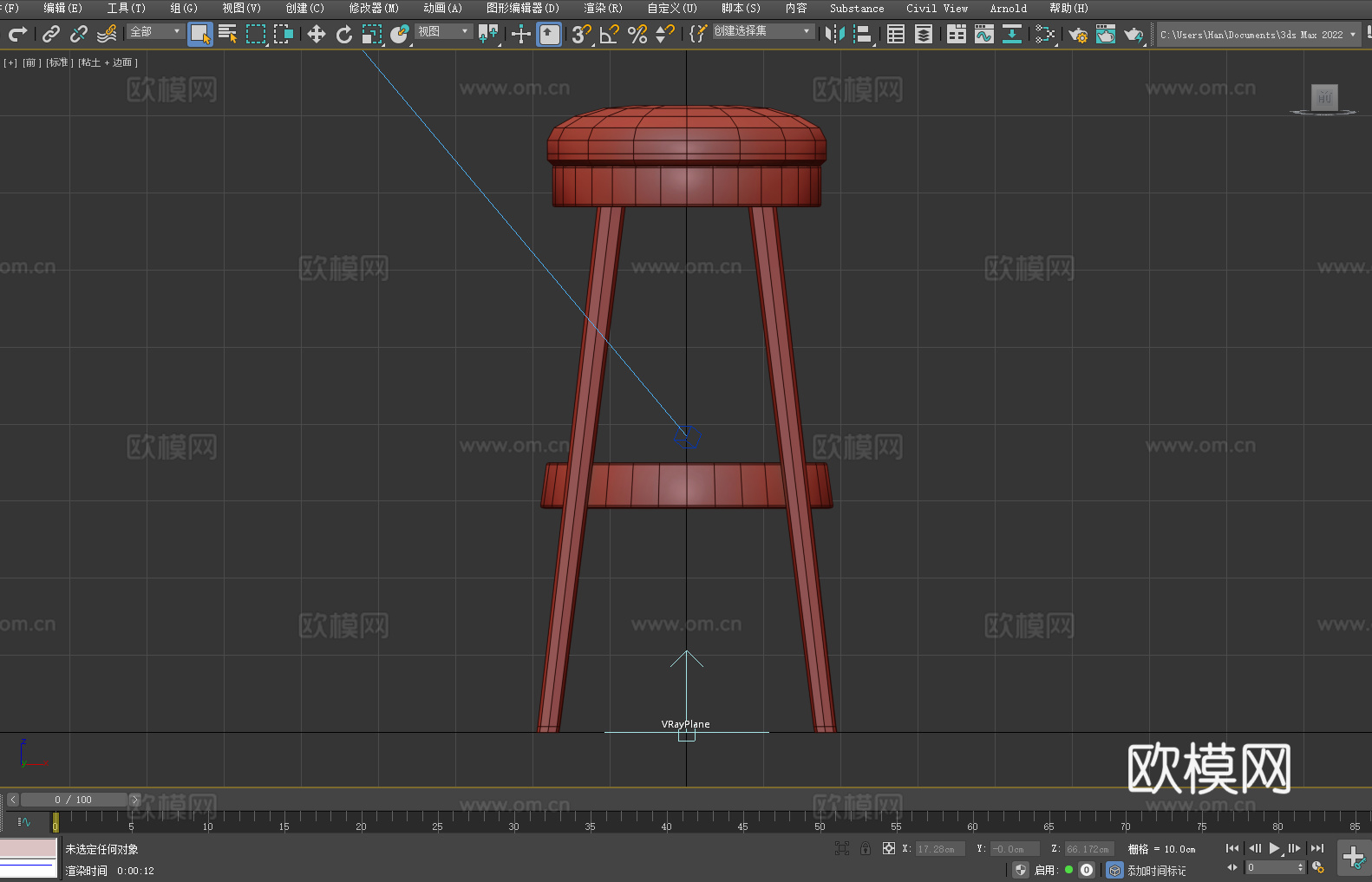Click the '[前]' viewport view label
This screenshot has width=1372, height=882.
pyautogui.click(x=32, y=62)
